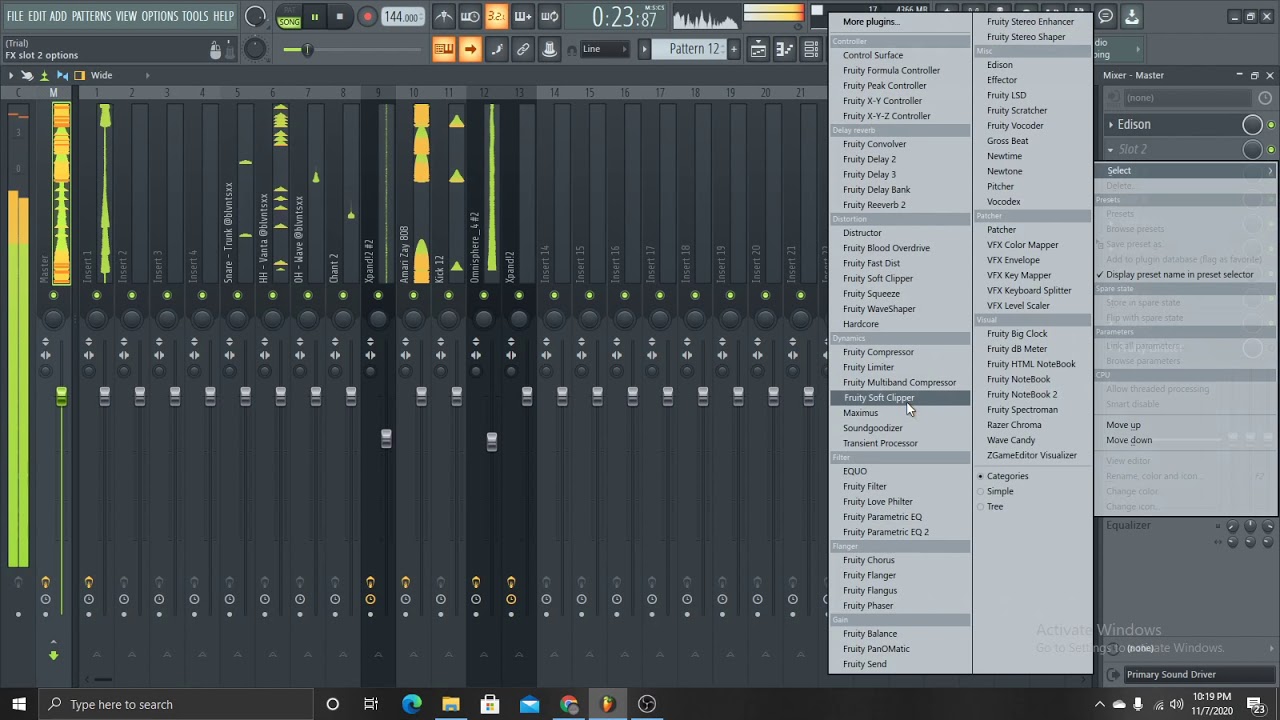
Task: Click the Windows Start button
Action: tap(19, 704)
